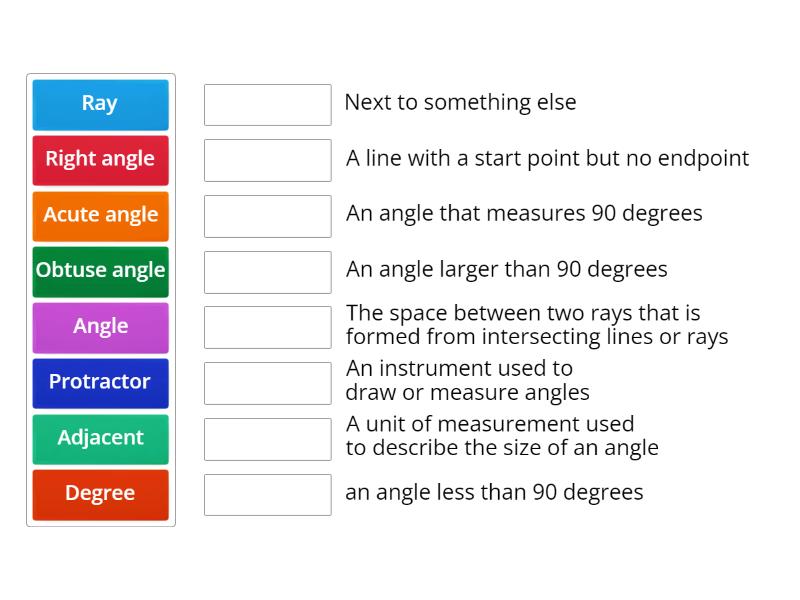Click the definition text 'Next to something else'
The width and height of the screenshot is (800, 600).
pos(462,102)
